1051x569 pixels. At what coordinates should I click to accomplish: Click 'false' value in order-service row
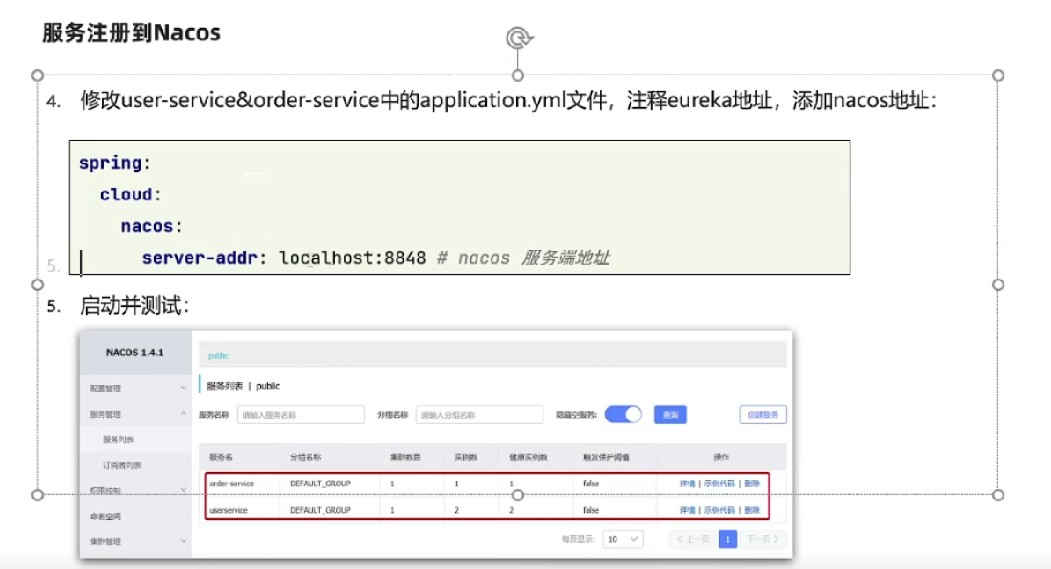pyautogui.click(x=591, y=483)
